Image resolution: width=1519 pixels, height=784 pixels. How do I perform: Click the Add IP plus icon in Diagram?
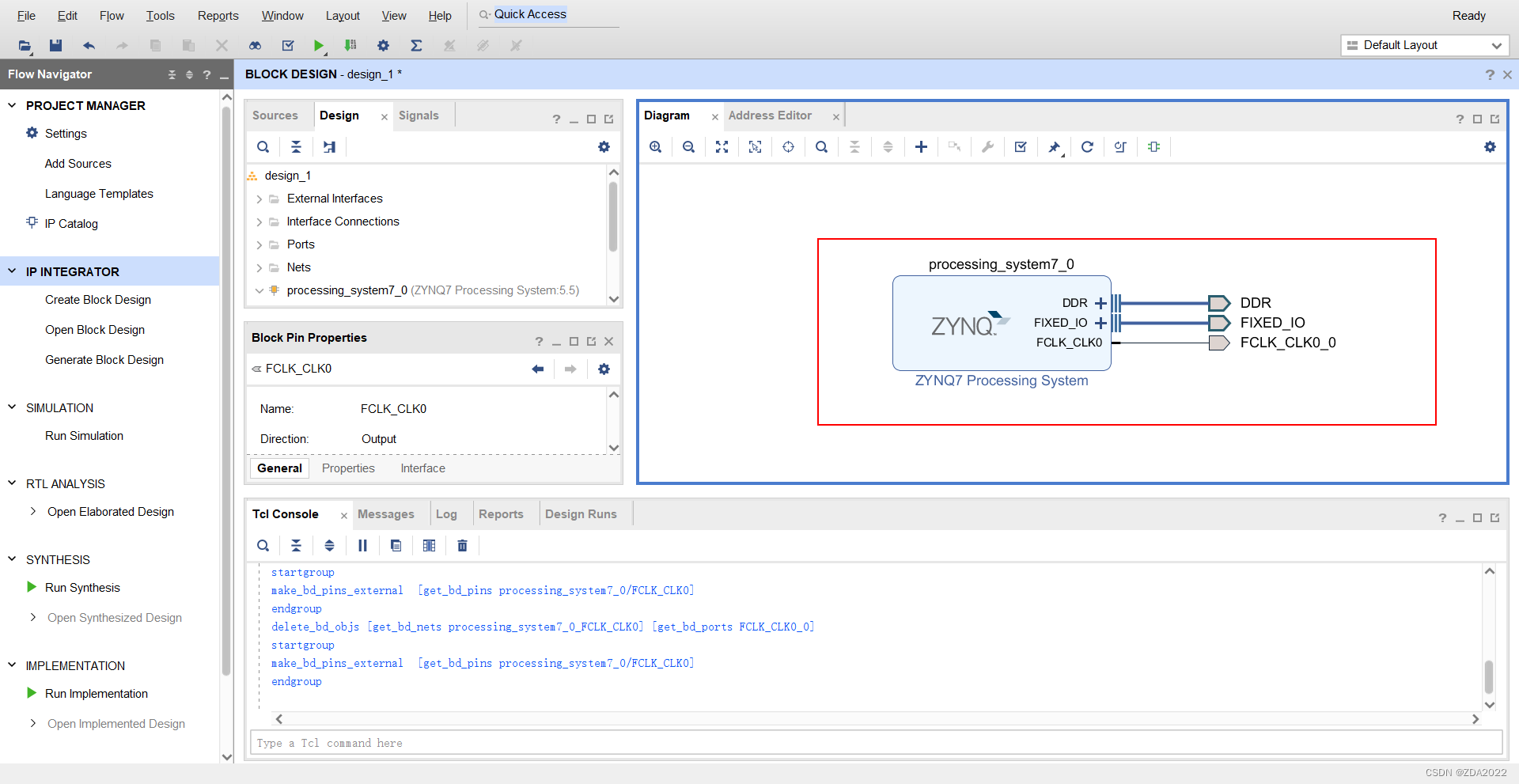click(921, 147)
